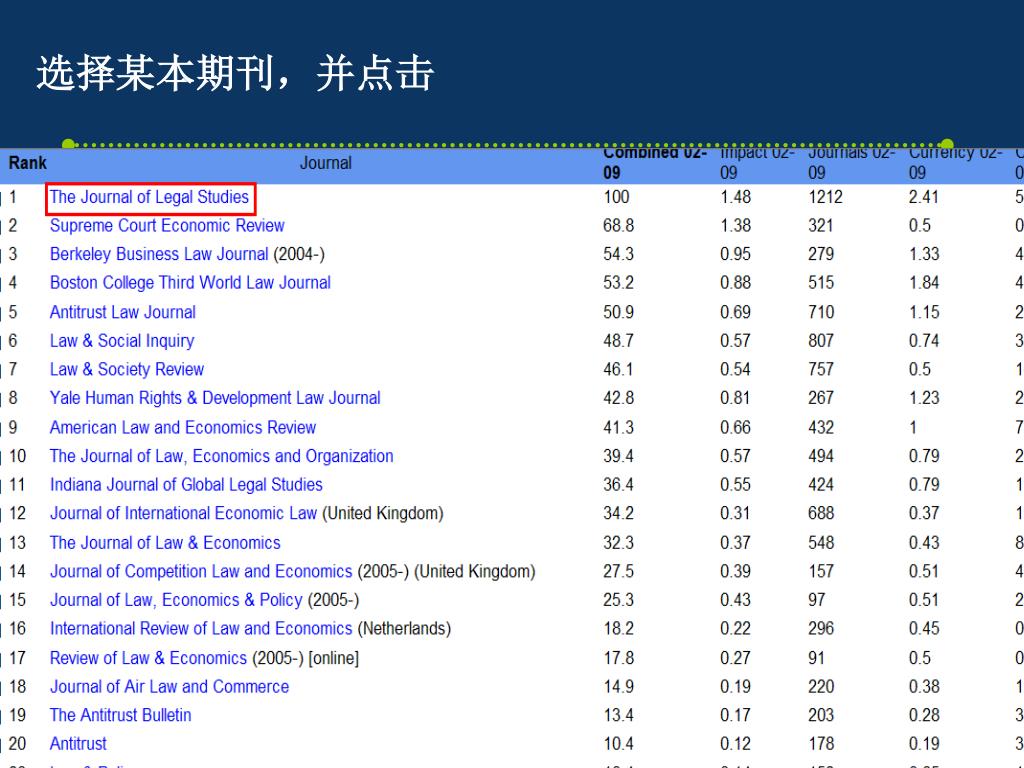The height and width of the screenshot is (768, 1024).
Task: Sort by Currency 02-09 column header
Action: (955, 163)
